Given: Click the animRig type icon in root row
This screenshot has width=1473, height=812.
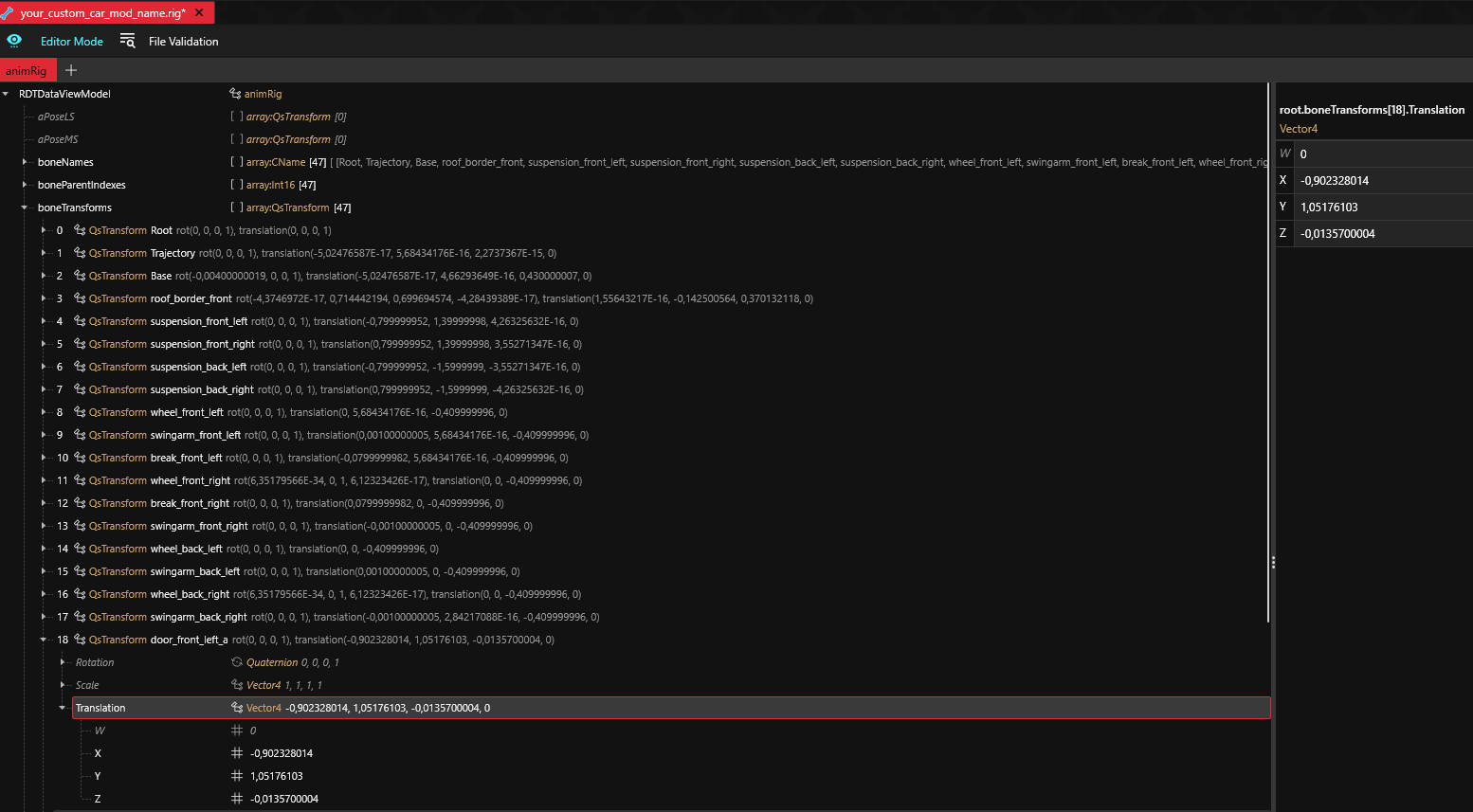Looking at the screenshot, I should point(235,94).
